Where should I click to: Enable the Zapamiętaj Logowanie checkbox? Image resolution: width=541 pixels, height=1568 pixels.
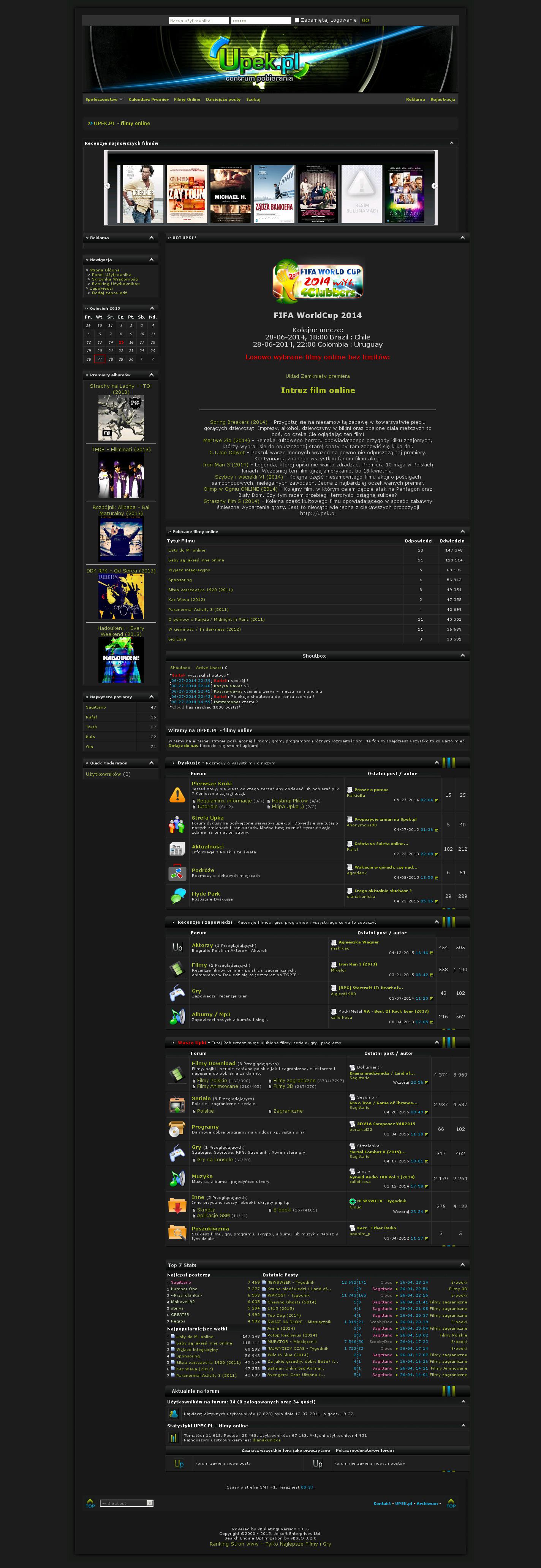(297, 21)
